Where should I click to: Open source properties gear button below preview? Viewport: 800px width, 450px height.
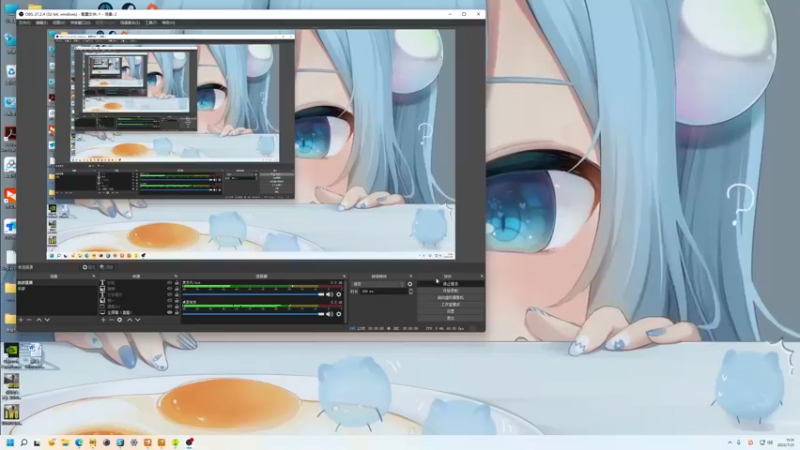click(x=89, y=267)
